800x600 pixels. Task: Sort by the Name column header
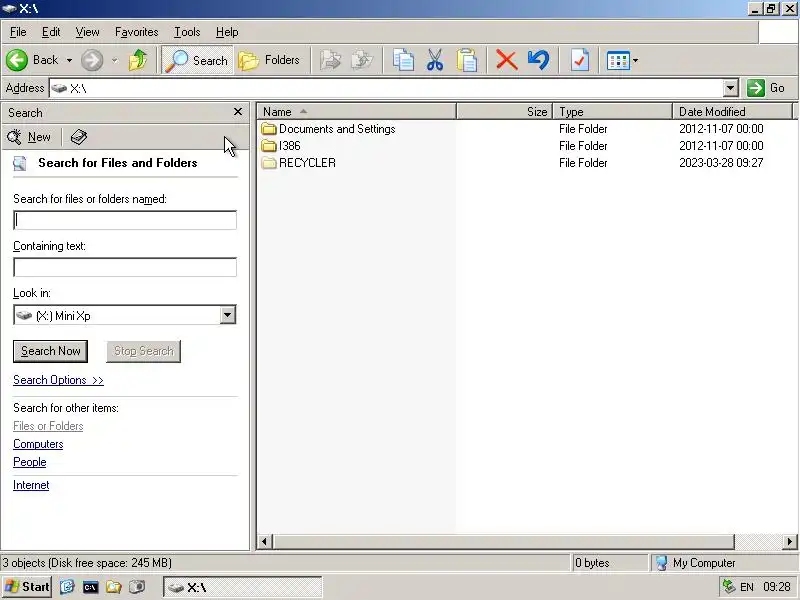click(356, 111)
